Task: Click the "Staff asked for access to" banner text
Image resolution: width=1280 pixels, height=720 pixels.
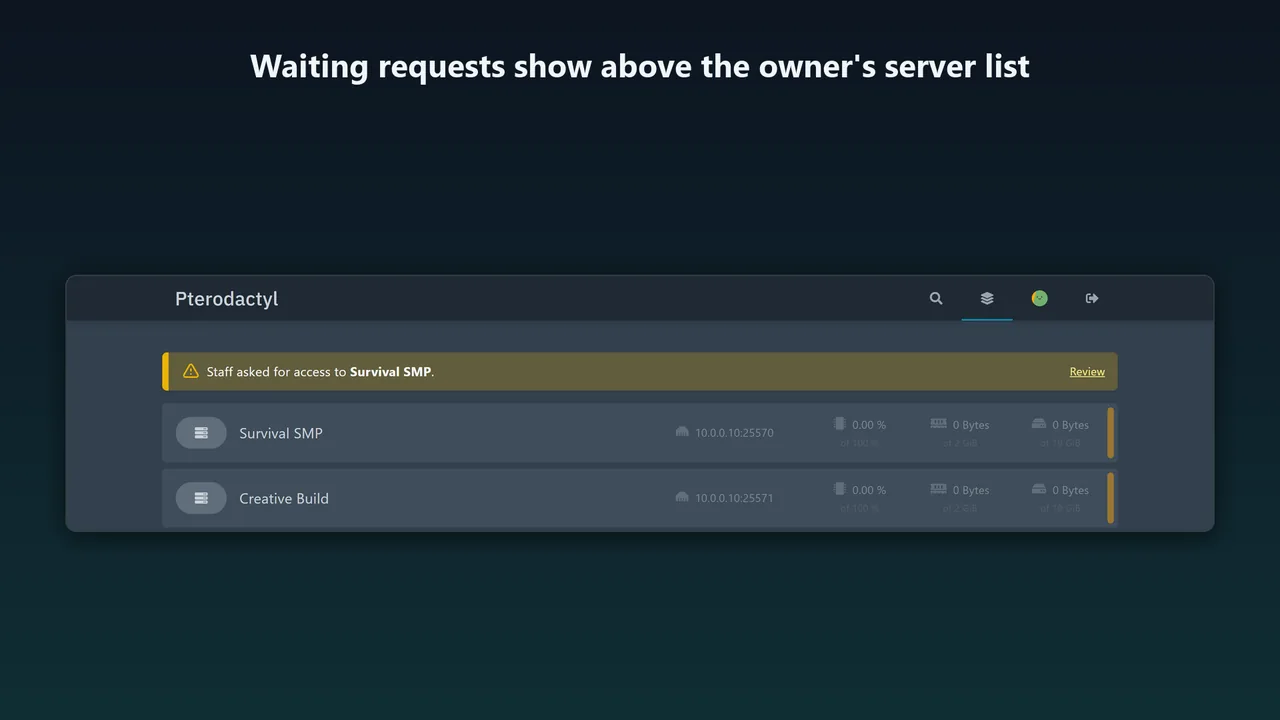Action: (x=276, y=372)
